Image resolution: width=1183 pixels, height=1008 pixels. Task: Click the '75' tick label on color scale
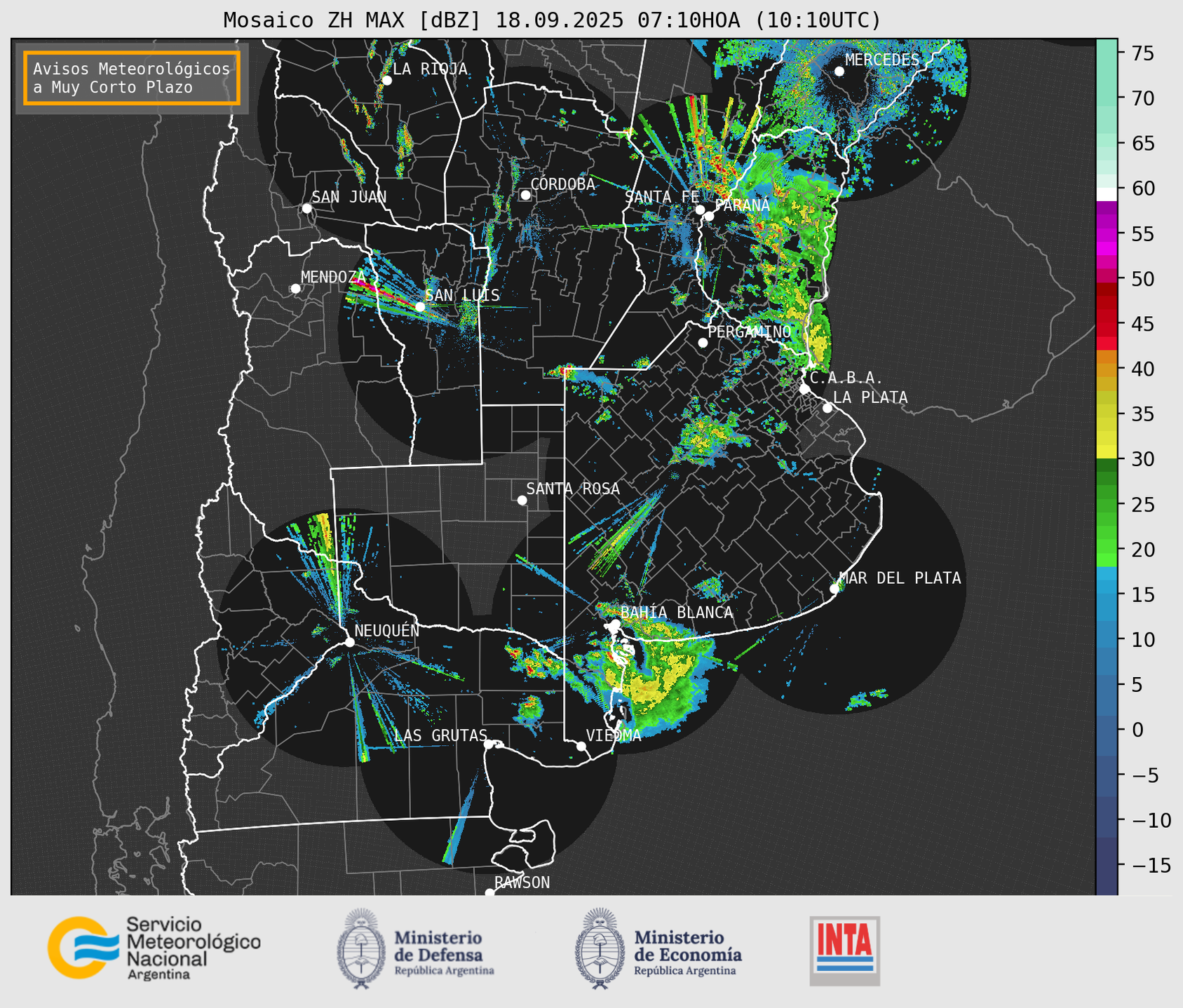pyautogui.click(x=1143, y=54)
